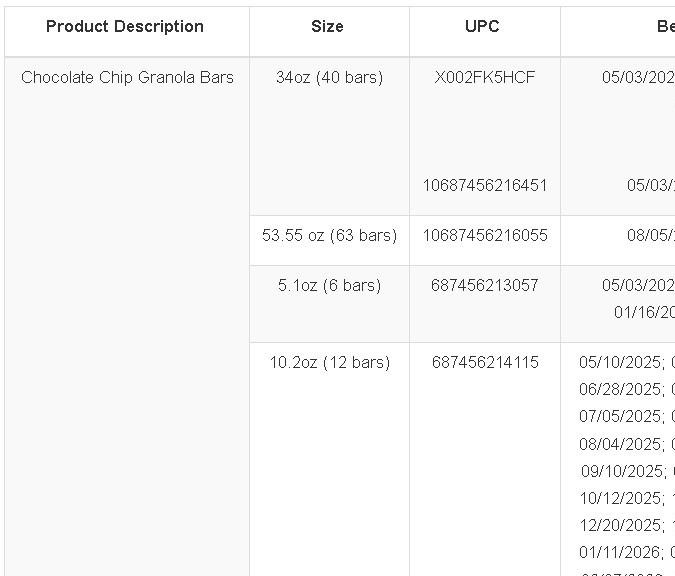Click UPC 10687456216451

[x=485, y=186]
